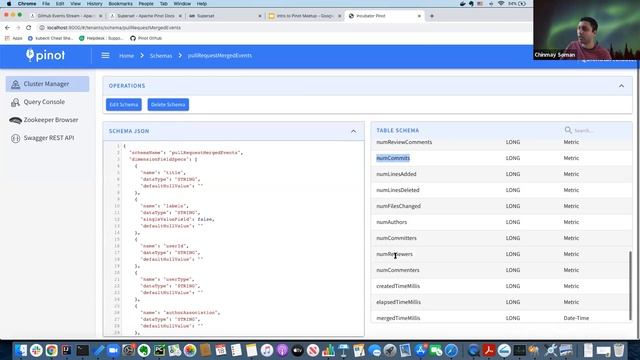Go back with the browser back arrow
640x360 pixels.
(7, 27)
